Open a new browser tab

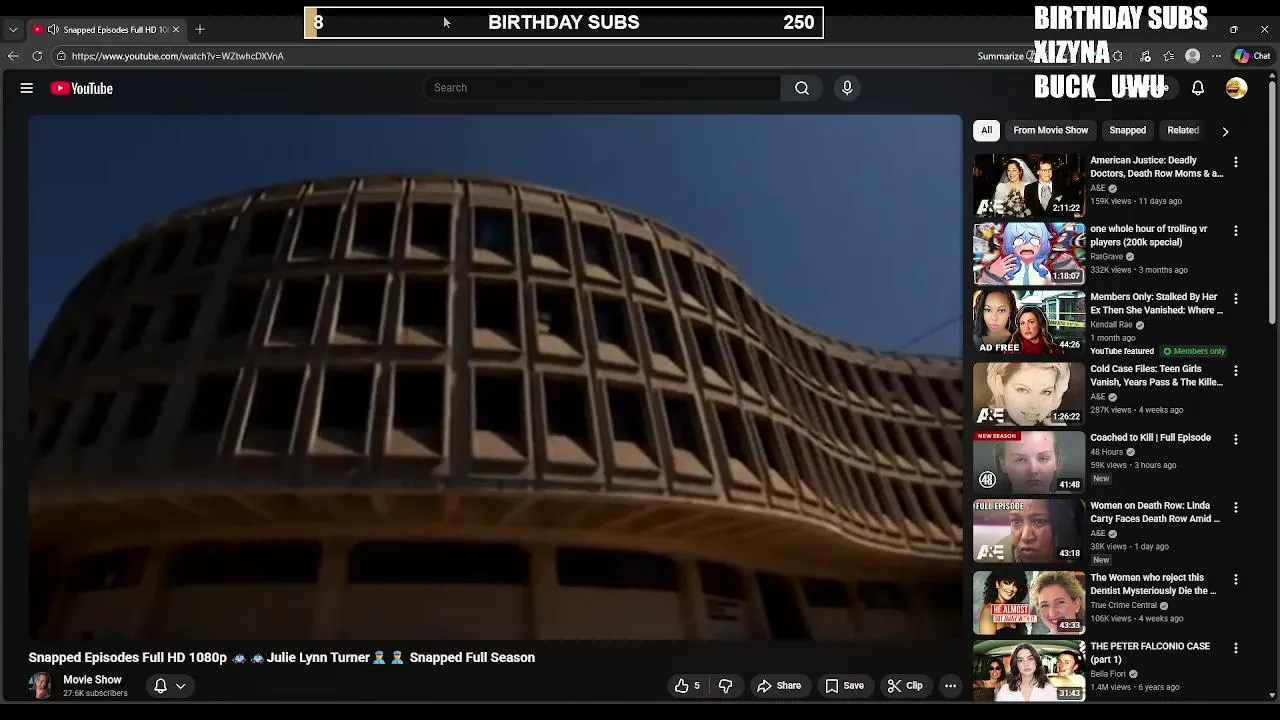[x=200, y=29]
